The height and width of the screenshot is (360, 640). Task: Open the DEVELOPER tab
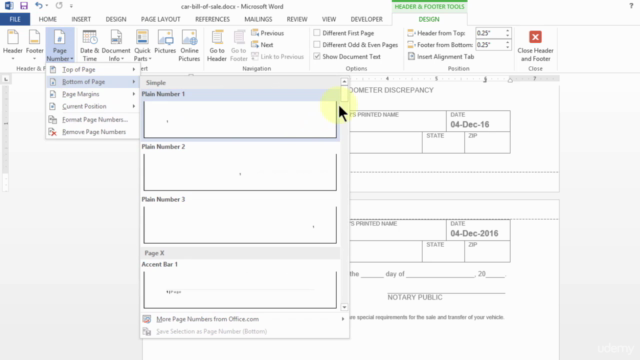367,19
